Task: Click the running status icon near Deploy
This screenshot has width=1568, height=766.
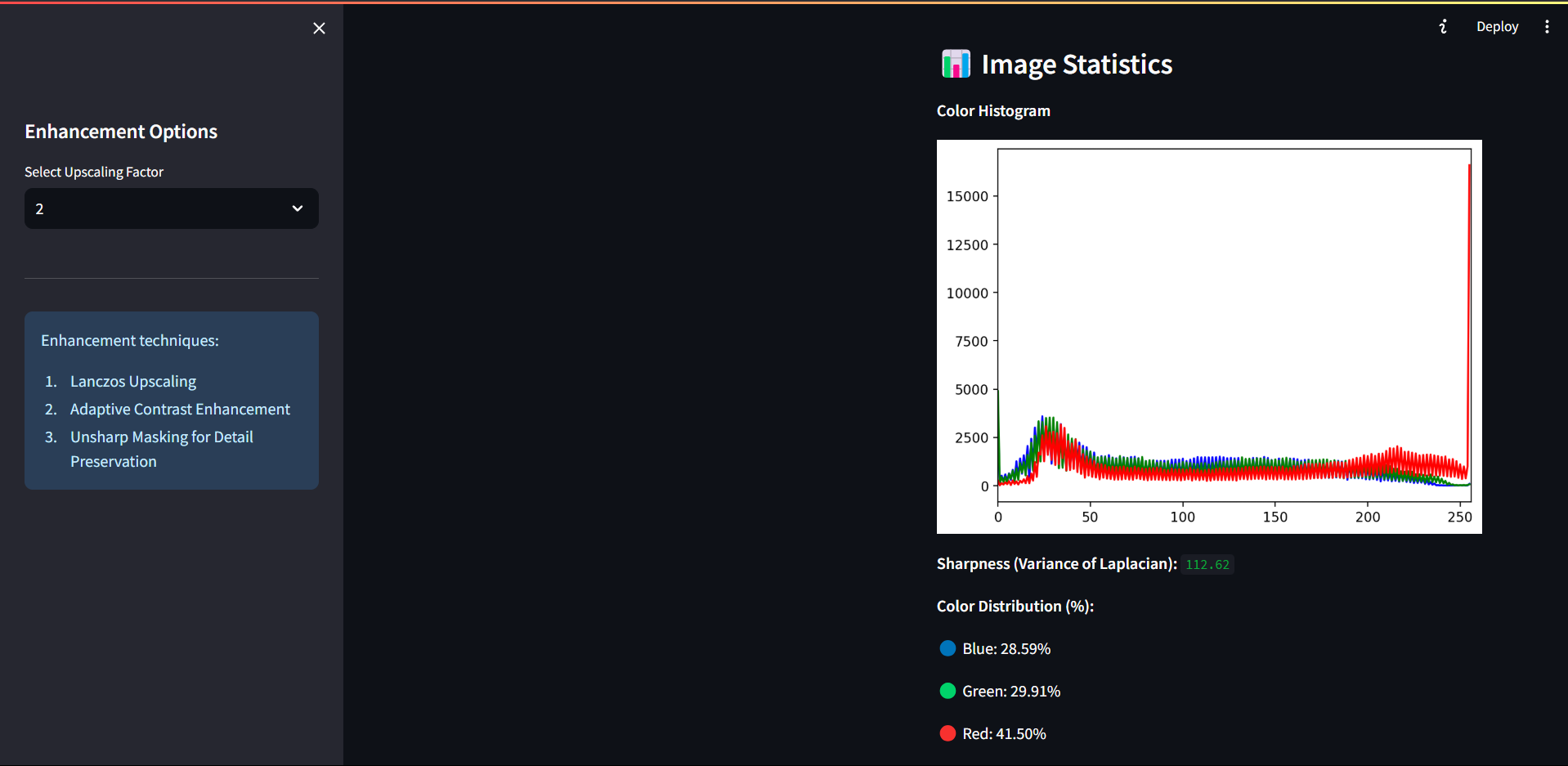Action: [1443, 27]
